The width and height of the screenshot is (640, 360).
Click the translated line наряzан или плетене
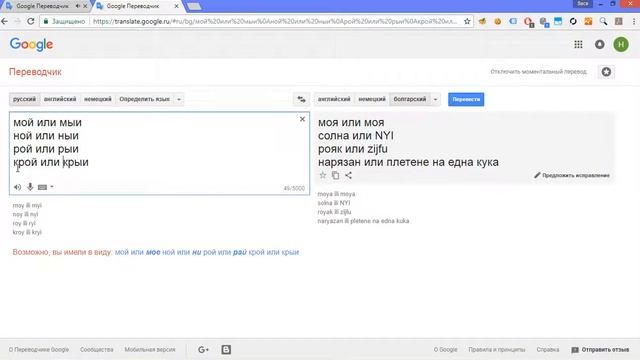pyautogui.click(x=408, y=162)
